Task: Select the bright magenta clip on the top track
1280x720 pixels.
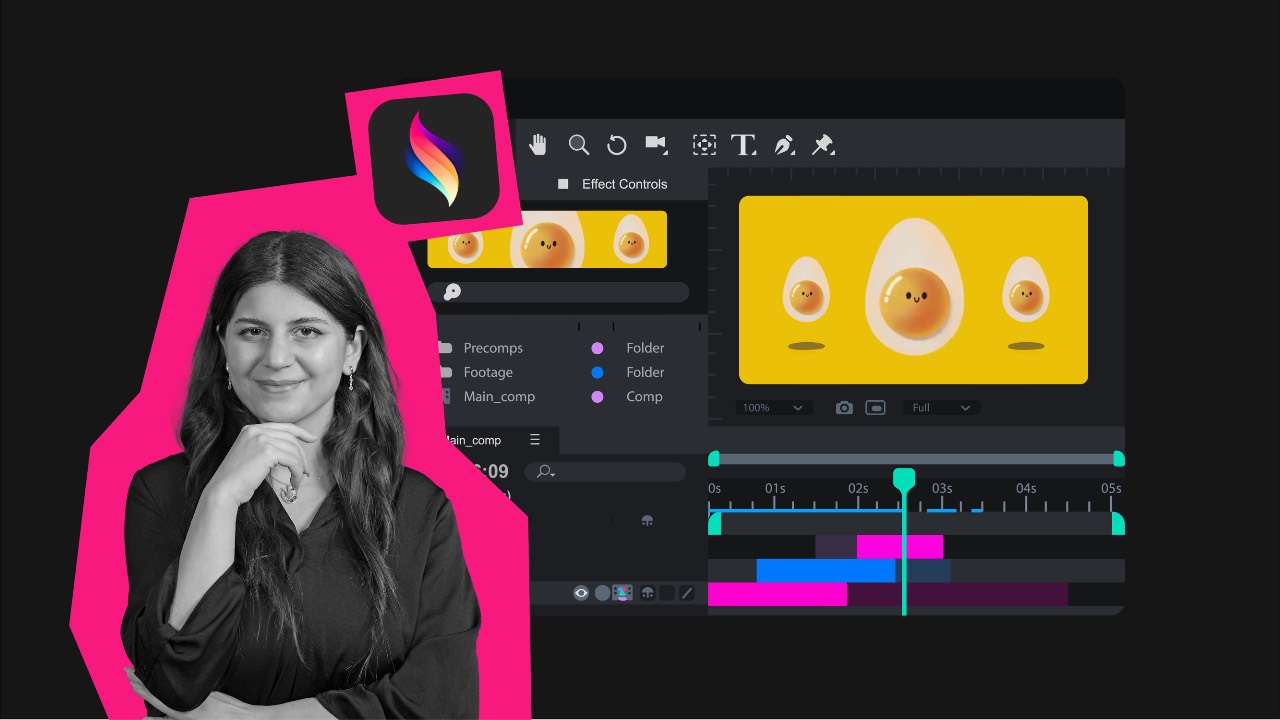Action: click(x=900, y=547)
